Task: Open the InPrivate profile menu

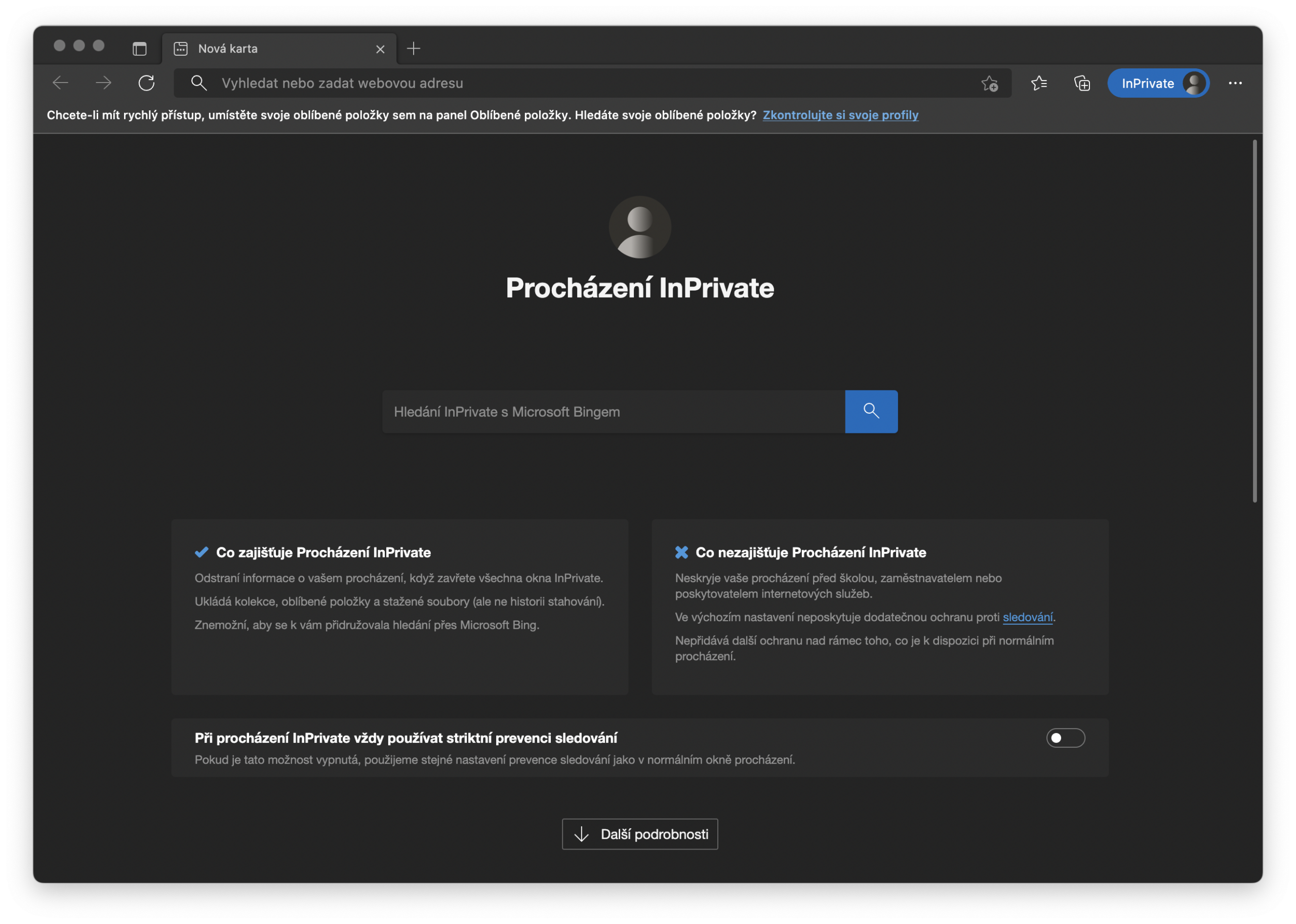Action: tap(1158, 84)
